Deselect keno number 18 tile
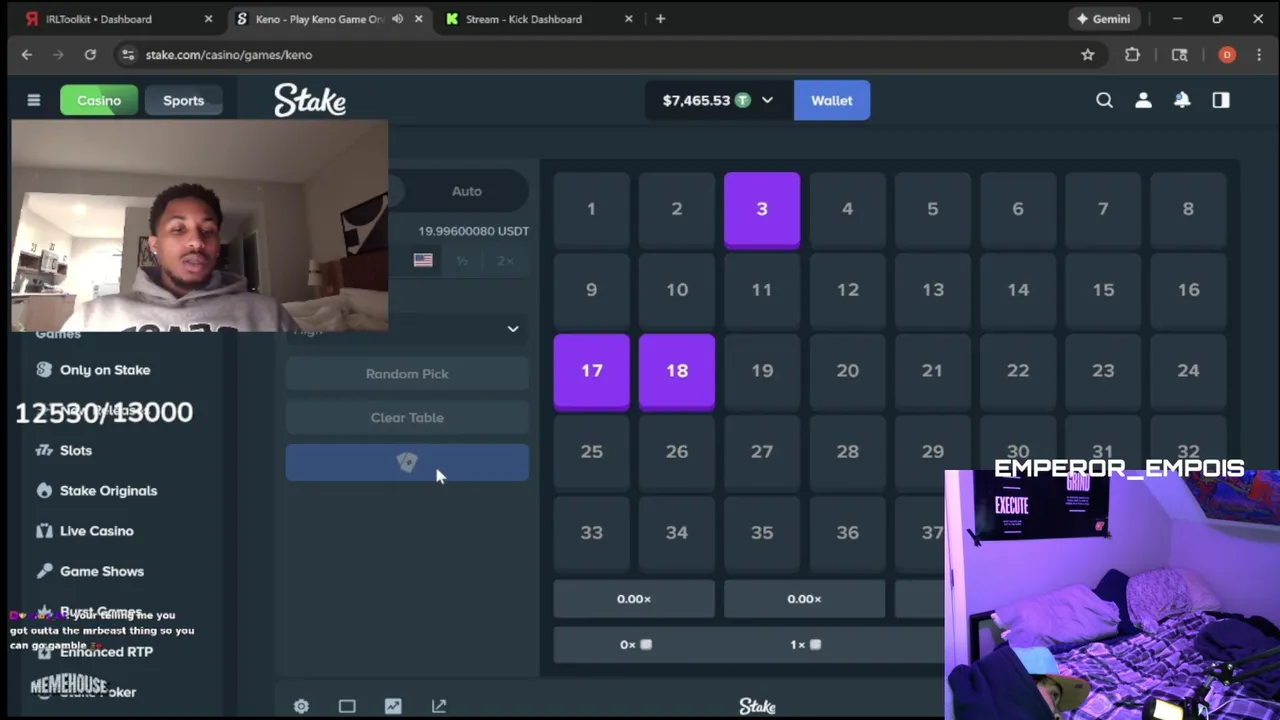The image size is (1280, 720). pyautogui.click(x=677, y=372)
